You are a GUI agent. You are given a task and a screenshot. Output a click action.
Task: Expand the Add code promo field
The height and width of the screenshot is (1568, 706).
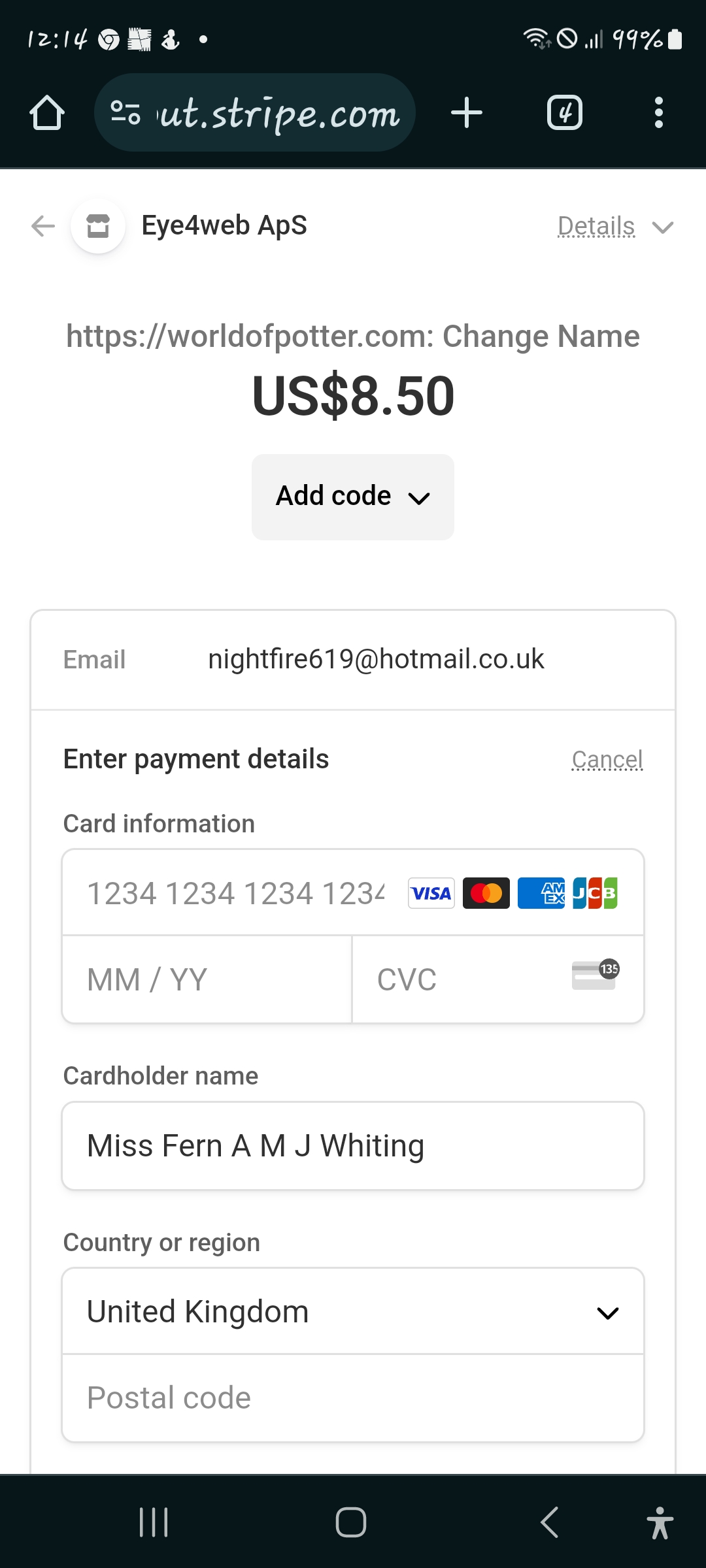[x=353, y=497]
